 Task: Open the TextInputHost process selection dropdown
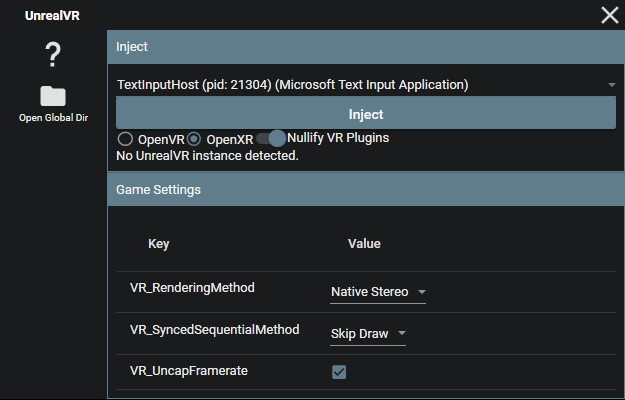[x=365, y=85]
